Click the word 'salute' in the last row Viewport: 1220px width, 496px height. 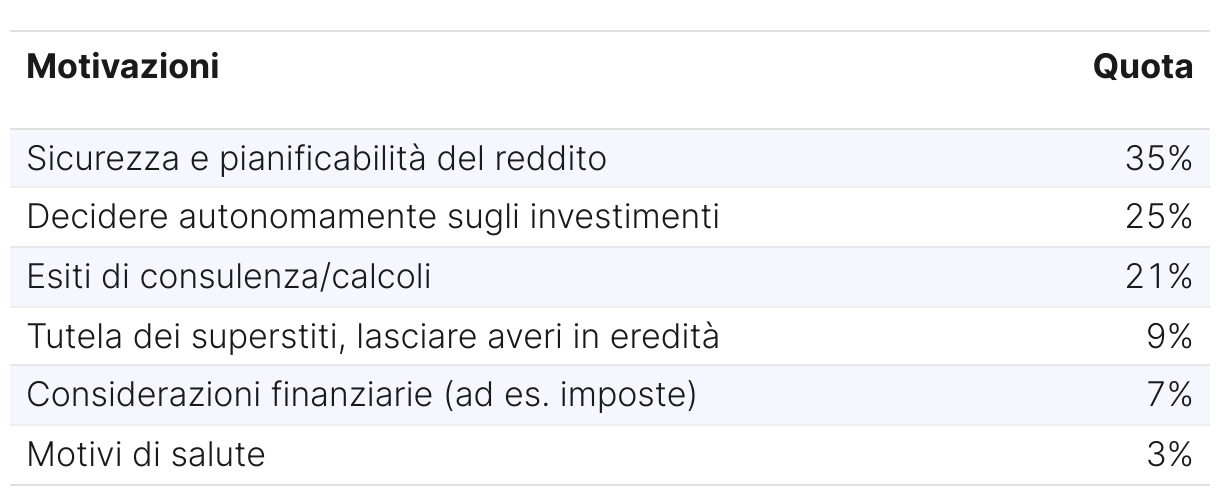point(216,455)
